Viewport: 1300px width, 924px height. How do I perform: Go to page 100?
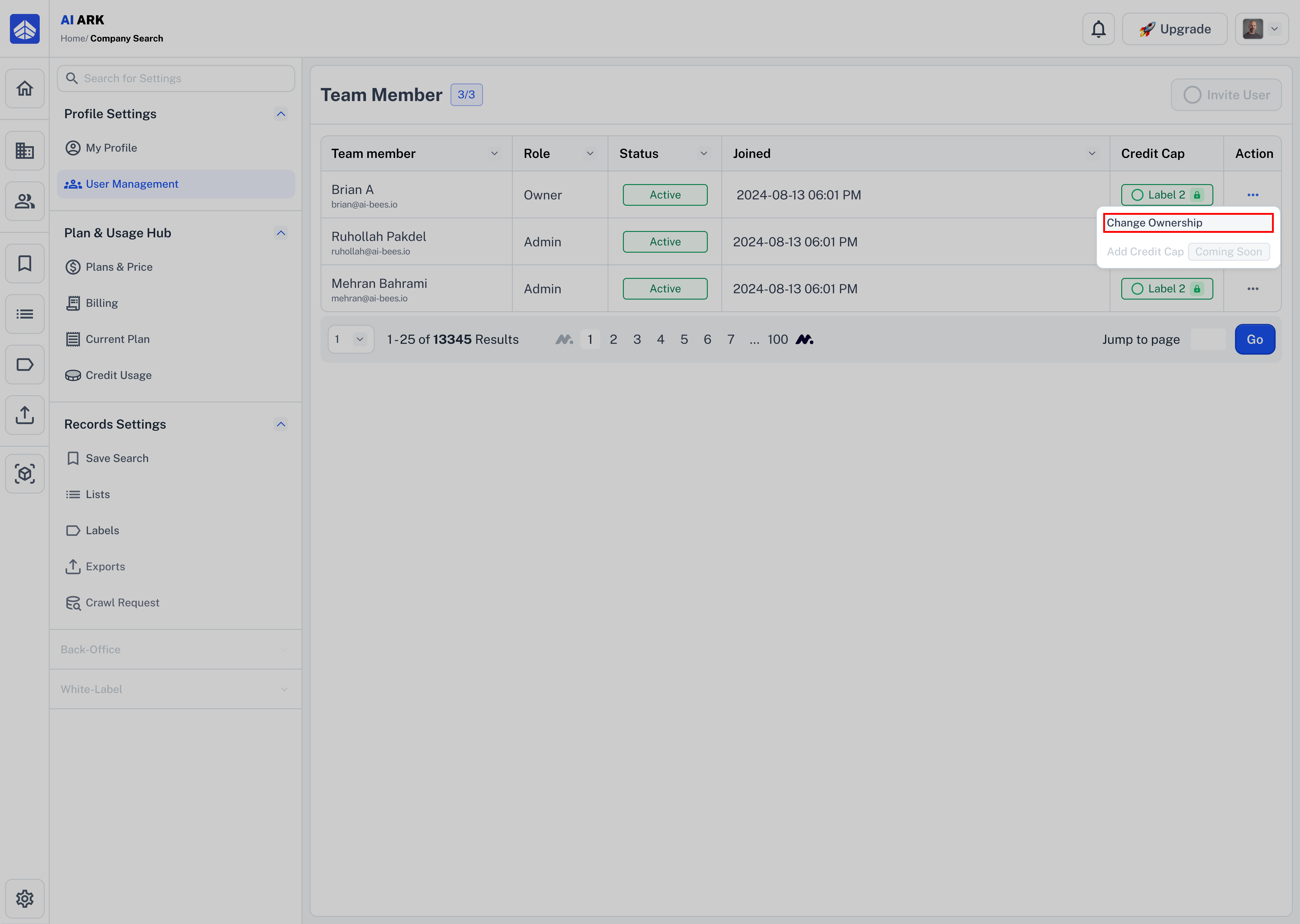coord(778,340)
